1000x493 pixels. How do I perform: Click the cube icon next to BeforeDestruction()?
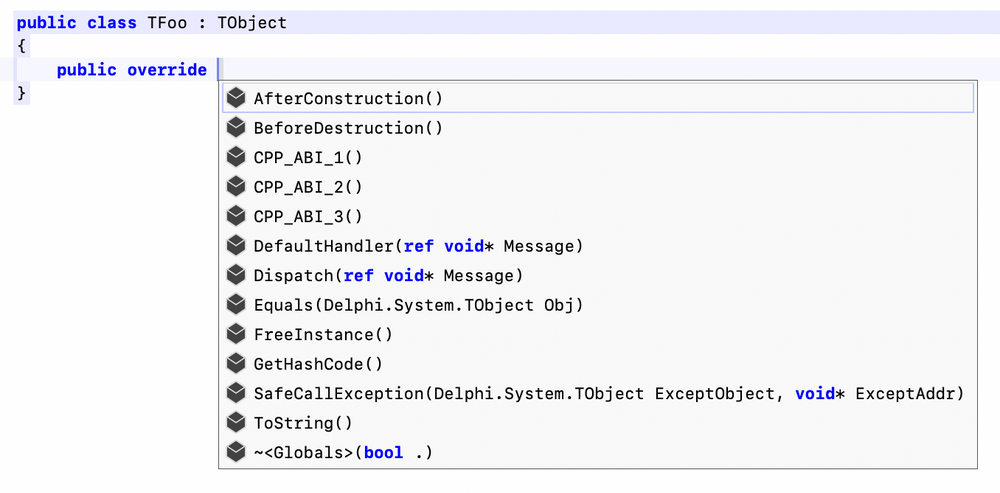coord(236,128)
